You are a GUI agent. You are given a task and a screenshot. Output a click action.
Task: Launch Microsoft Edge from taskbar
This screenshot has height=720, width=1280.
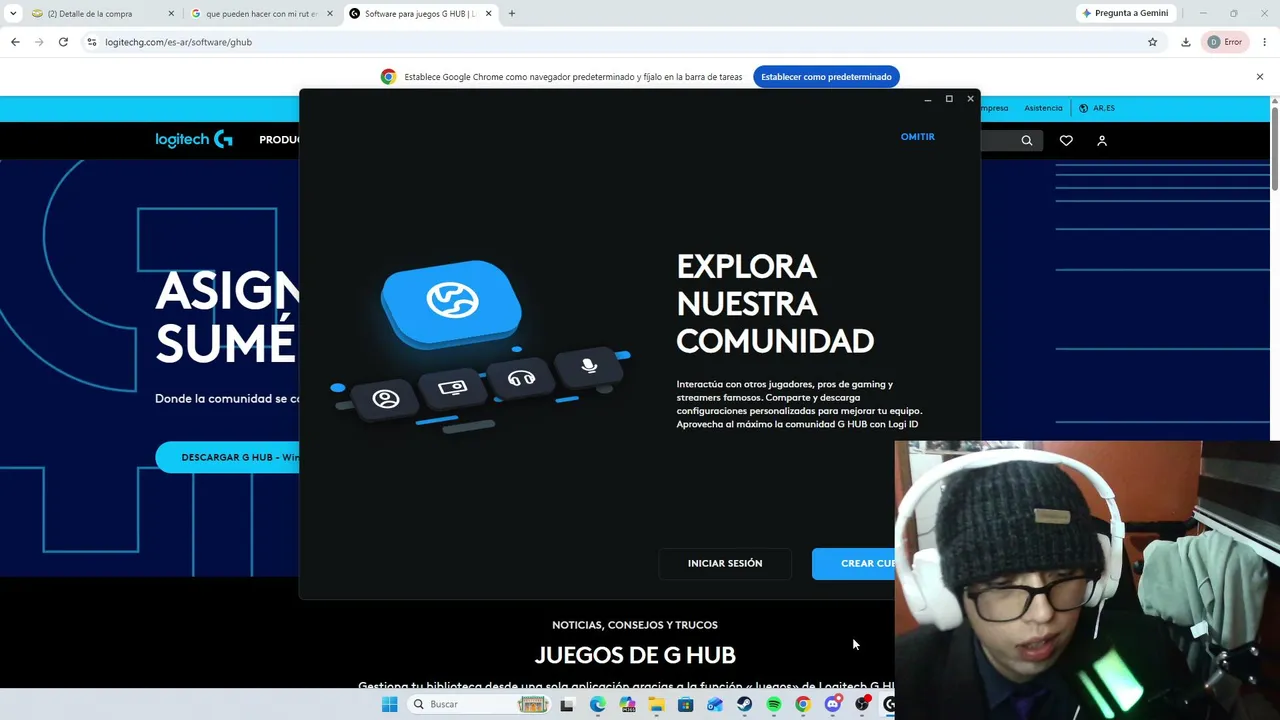pos(597,704)
